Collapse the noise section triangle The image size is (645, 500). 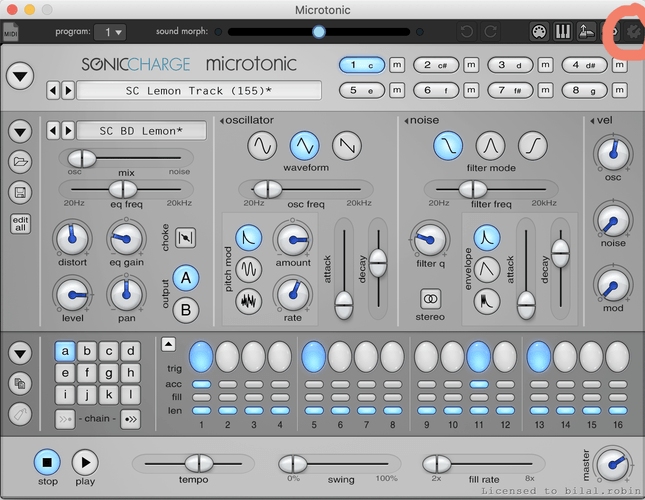point(406,121)
